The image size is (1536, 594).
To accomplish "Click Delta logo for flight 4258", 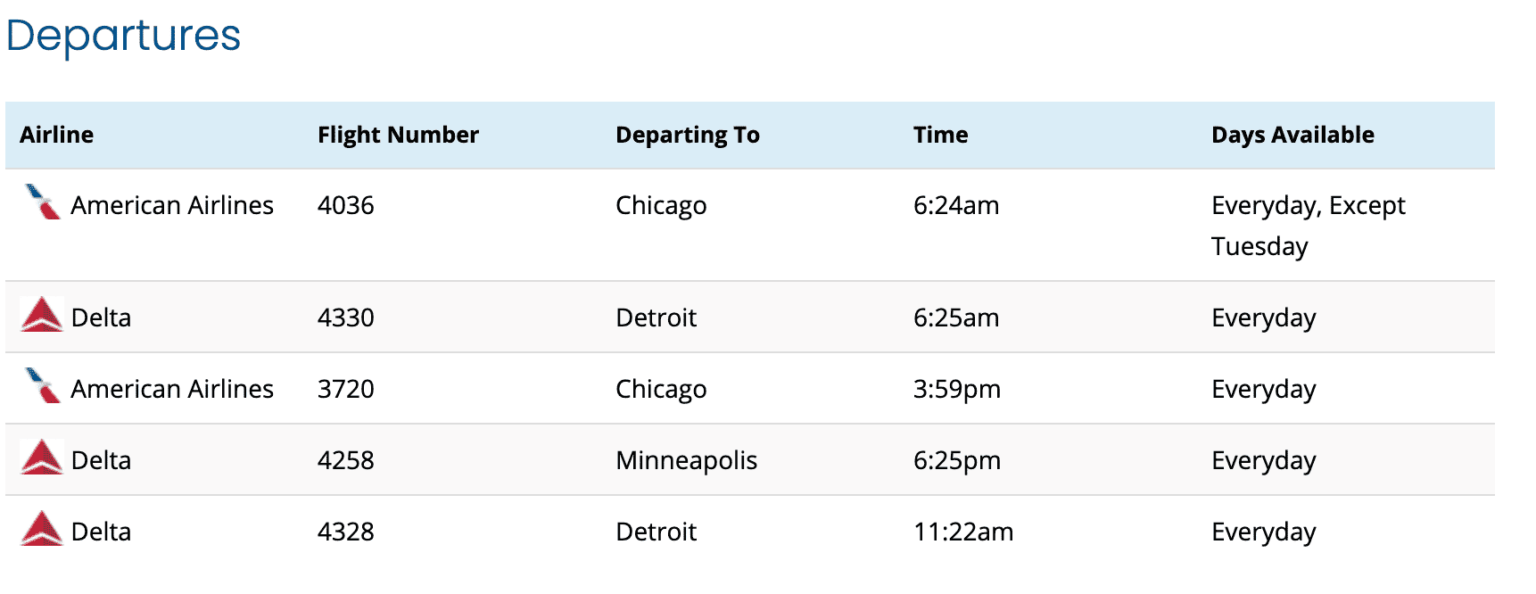I will pyautogui.click(x=42, y=458).
